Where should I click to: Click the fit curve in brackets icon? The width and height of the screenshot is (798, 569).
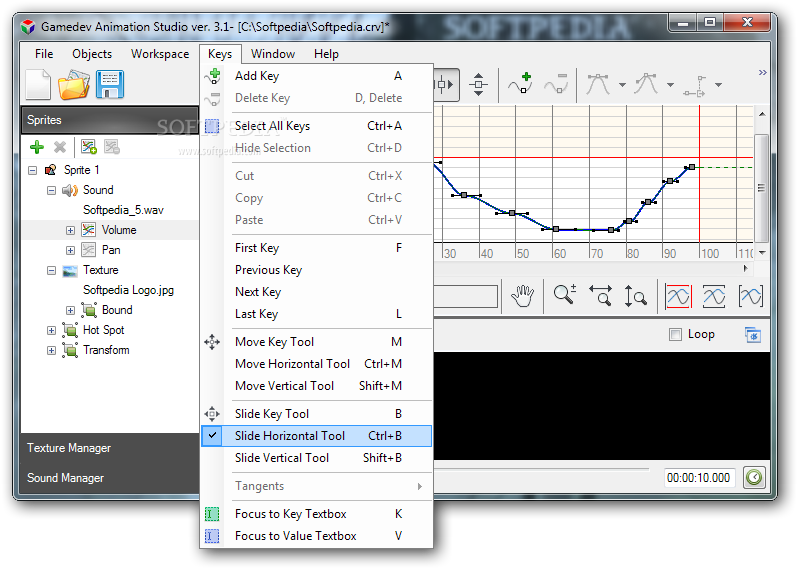(x=751, y=296)
